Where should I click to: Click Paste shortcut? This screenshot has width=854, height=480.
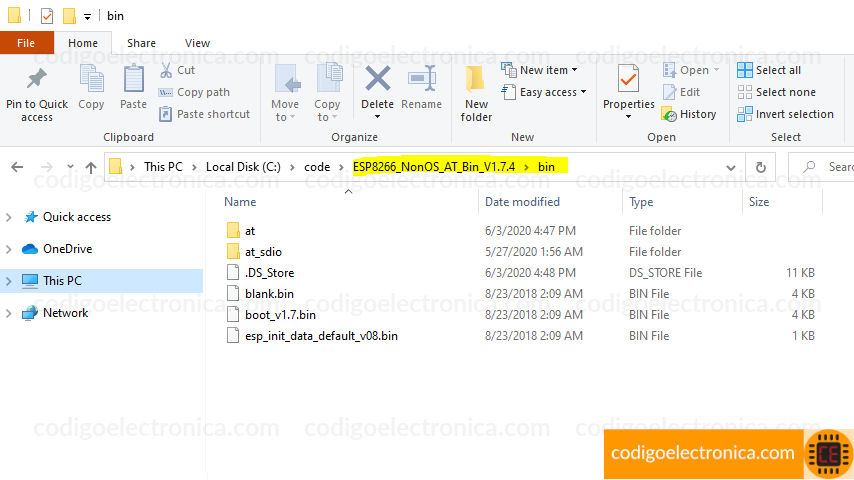coord(204,114)
